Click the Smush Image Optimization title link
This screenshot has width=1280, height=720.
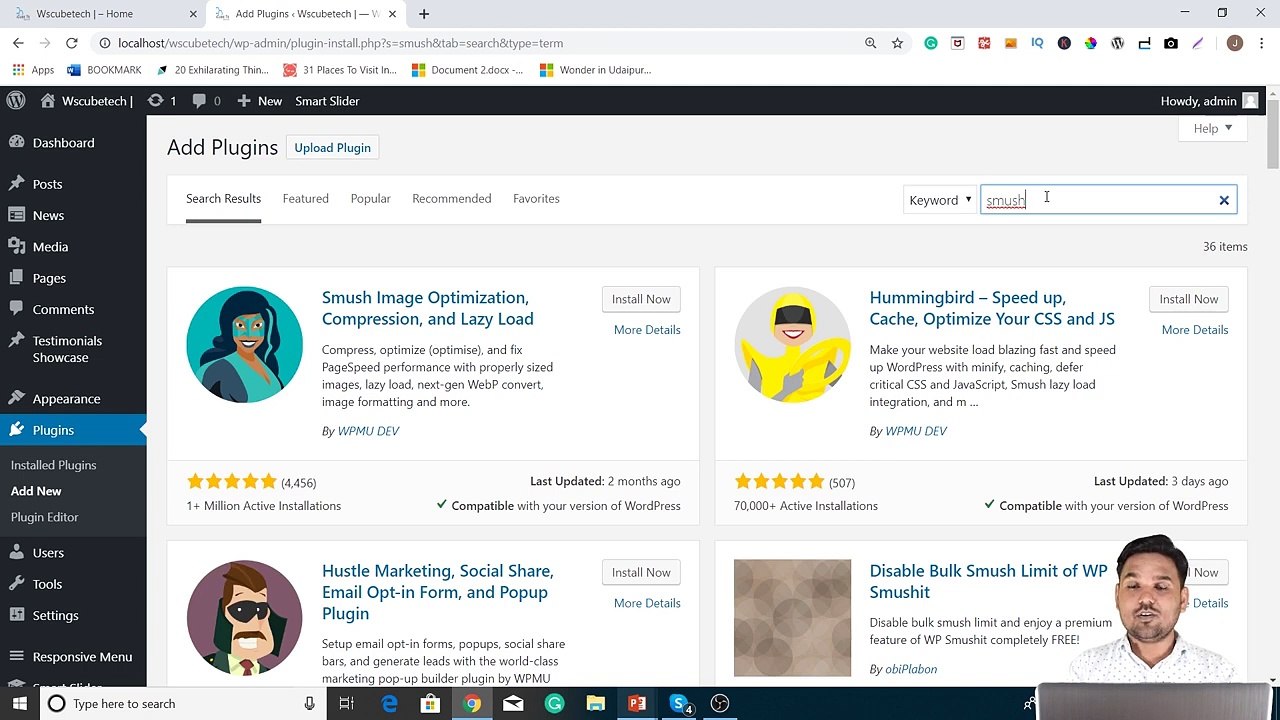click(x=428, y=308)
